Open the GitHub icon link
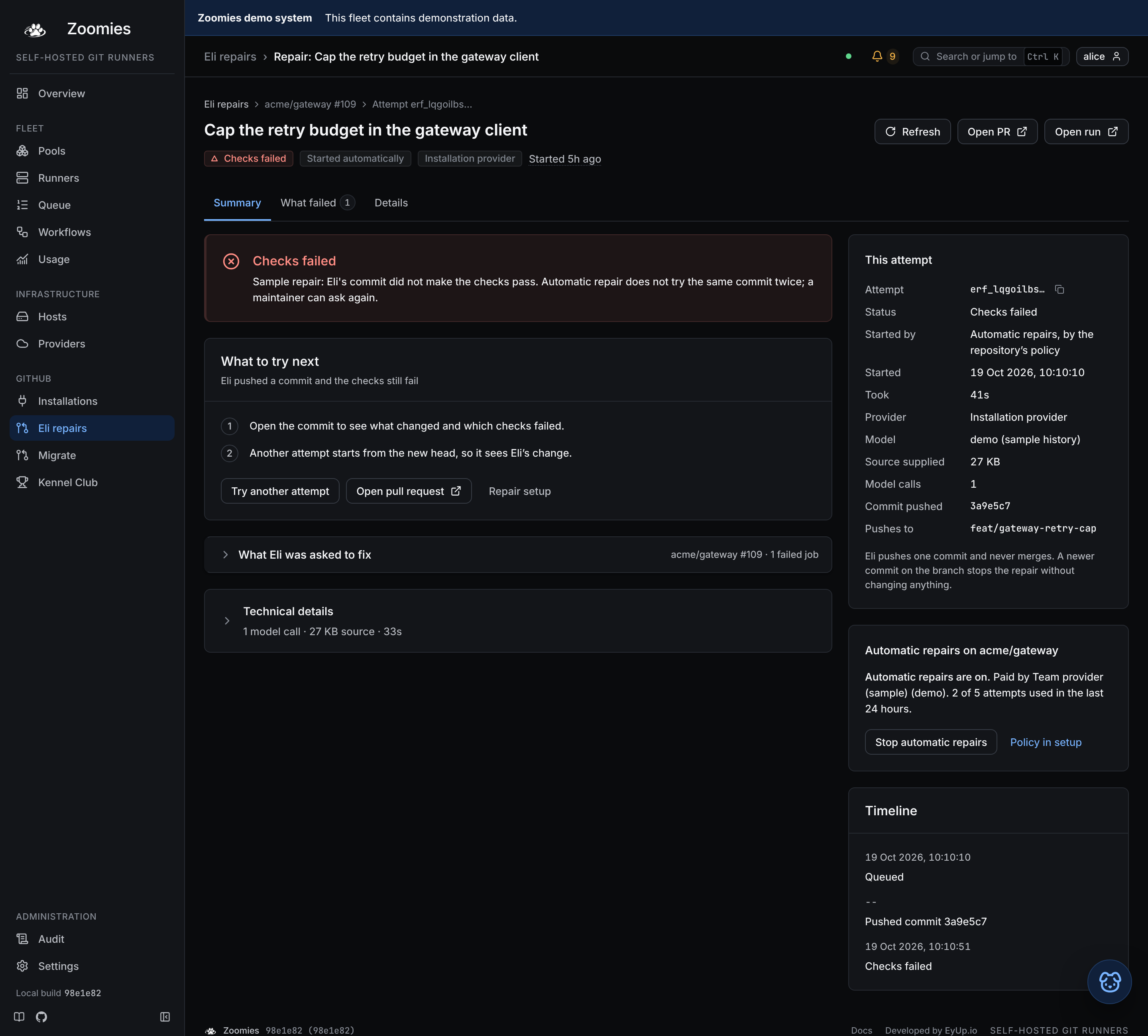Viewport: 1148px width, 1036px height. tap(41, 1016)
